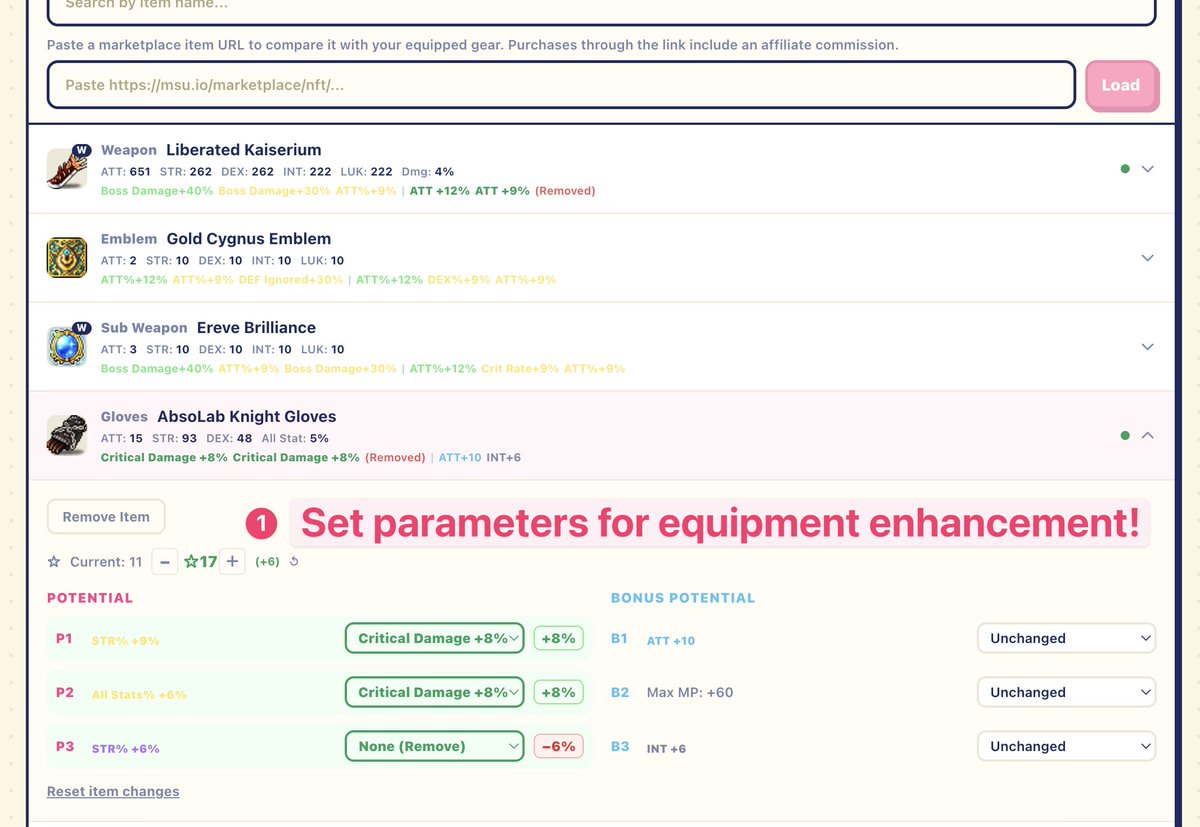Screen dimensions: 1200x827
Task: Click the star icon beside Current: 11
Action: tap(54, 562)
